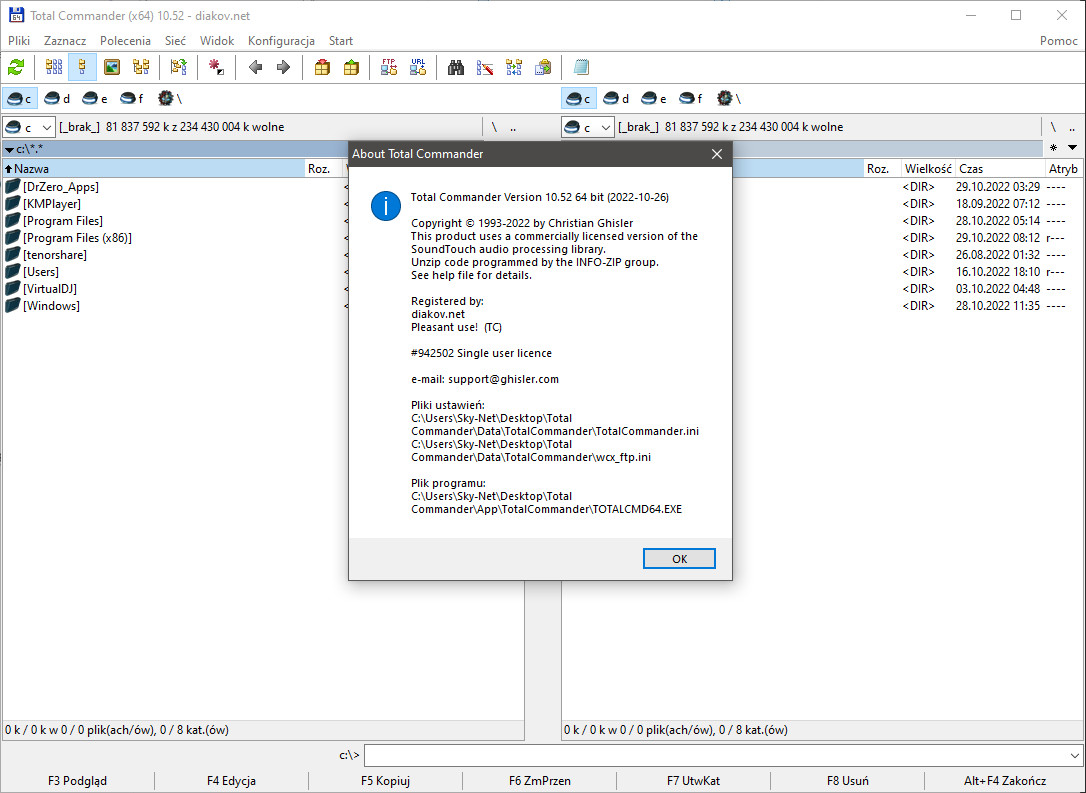Select [Windows] folder in left panel

pyautogui.click(x=51, y=305)
